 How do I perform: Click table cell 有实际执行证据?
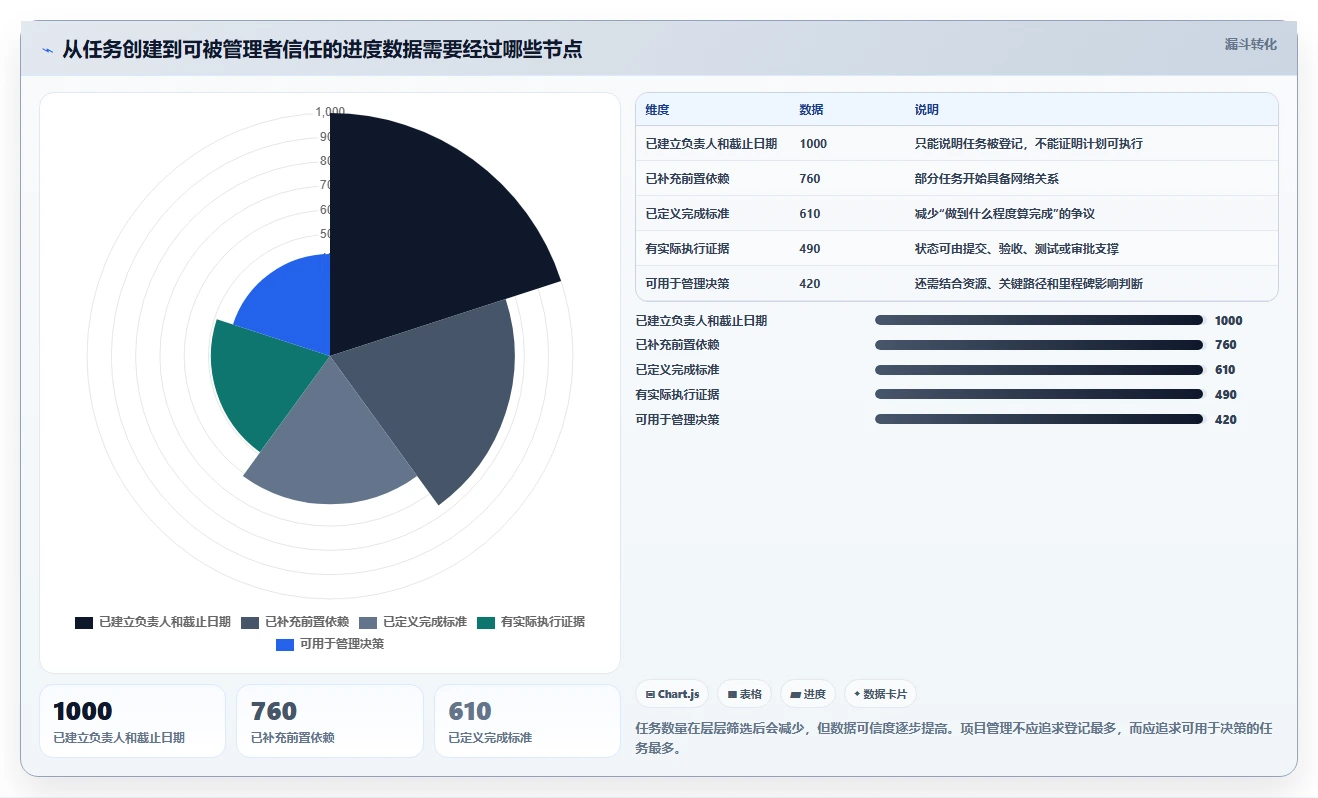coord(687,249)
